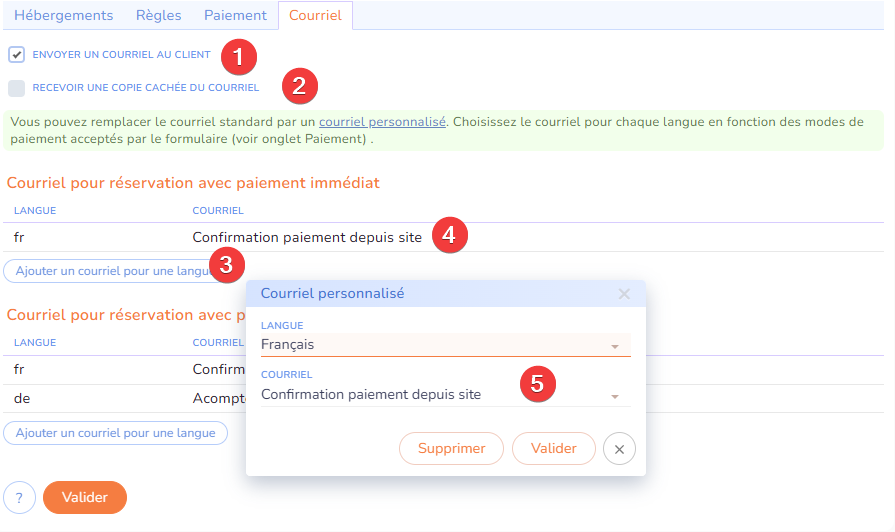
Task: Click the question mark help icon
Action: 20,497
